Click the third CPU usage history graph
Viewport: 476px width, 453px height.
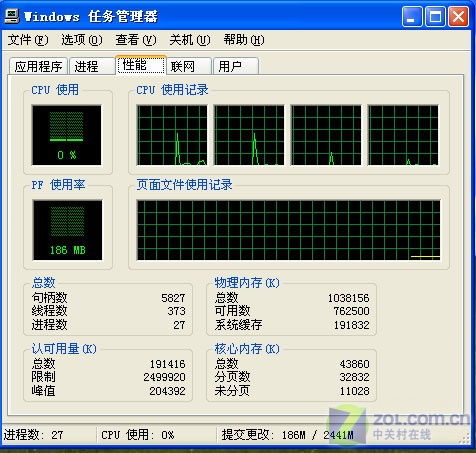[x=326, y=135]
